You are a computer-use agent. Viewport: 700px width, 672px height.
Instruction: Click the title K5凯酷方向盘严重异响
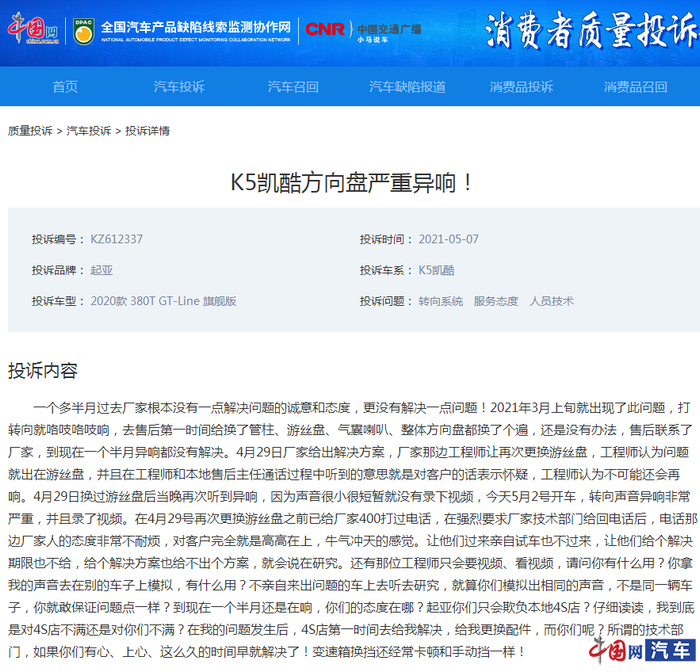[x=351, y=183]
